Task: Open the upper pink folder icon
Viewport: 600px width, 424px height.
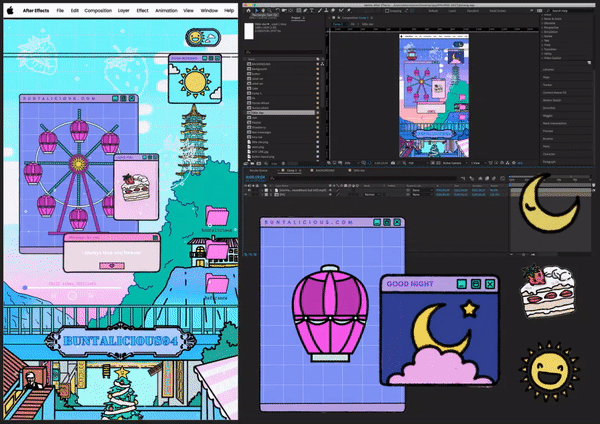Action: (215, 215)
